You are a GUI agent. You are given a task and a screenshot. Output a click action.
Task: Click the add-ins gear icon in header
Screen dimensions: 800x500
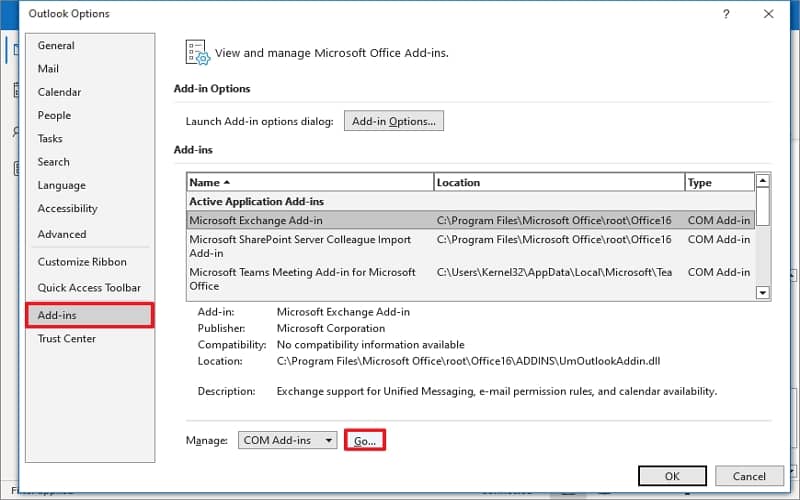click(x=197, y=53)
